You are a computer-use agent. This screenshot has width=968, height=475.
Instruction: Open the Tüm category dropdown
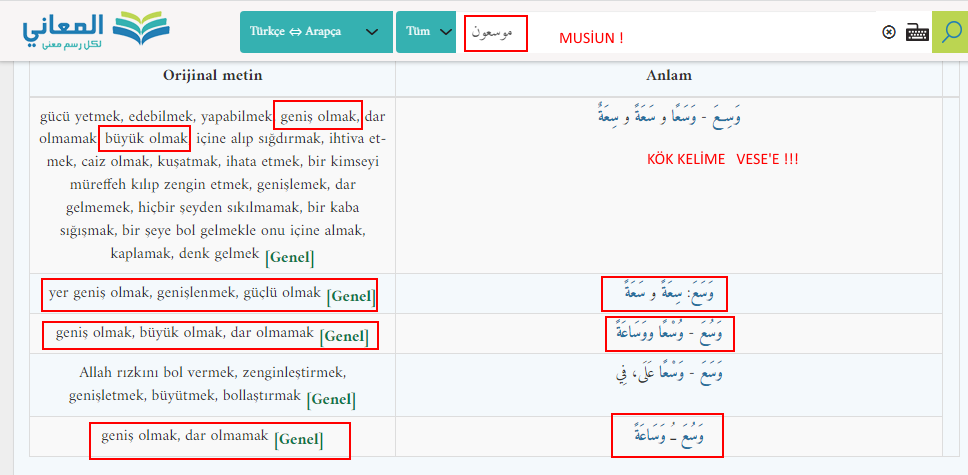point(426,32)
